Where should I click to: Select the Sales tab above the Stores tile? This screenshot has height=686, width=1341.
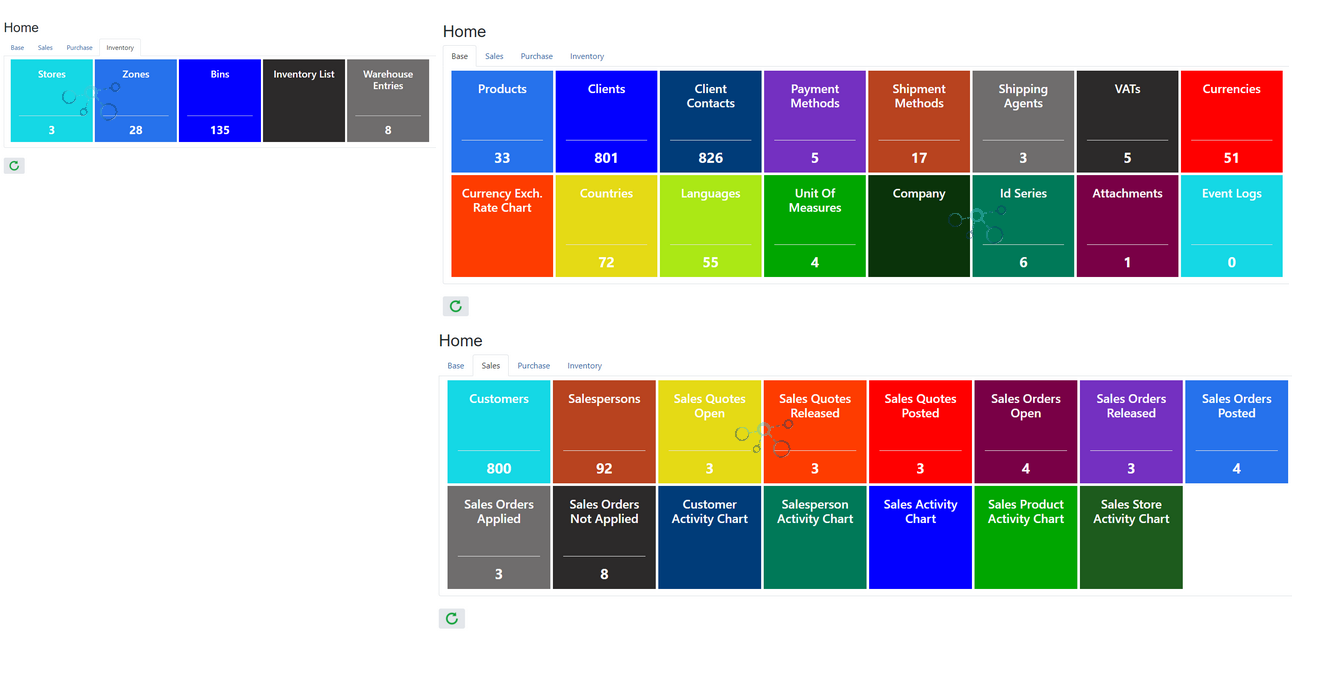click(x=45, y=48)
